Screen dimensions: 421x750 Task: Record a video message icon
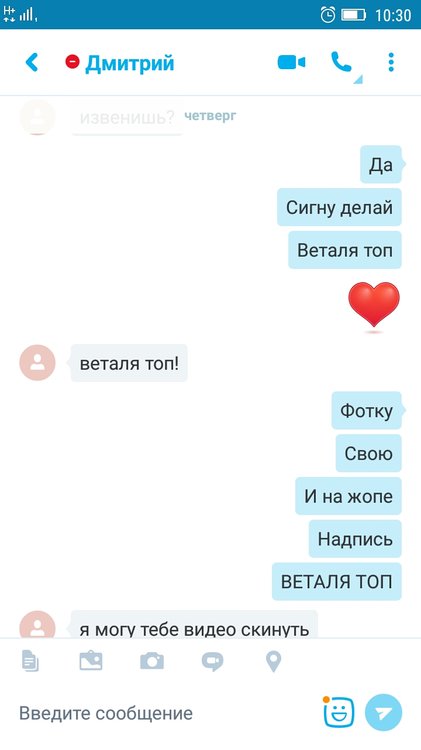[x=212, y=661]
